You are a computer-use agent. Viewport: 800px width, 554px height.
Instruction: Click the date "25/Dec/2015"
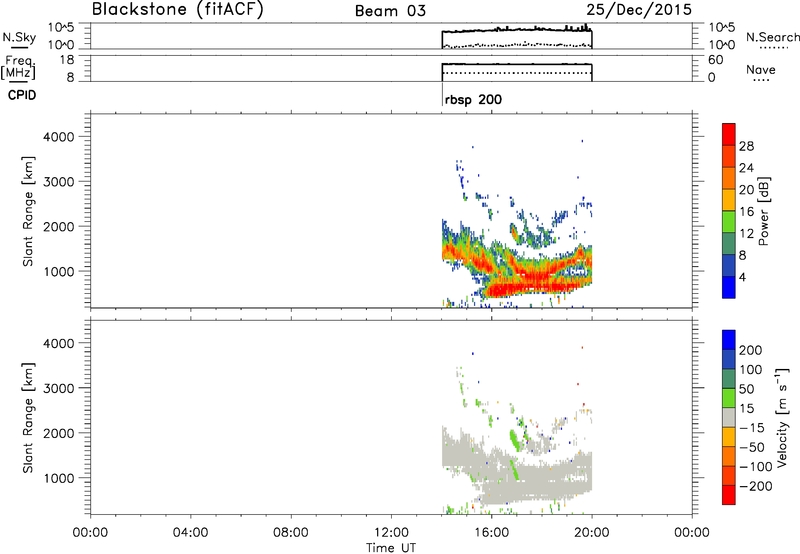[x=639, y=10]
